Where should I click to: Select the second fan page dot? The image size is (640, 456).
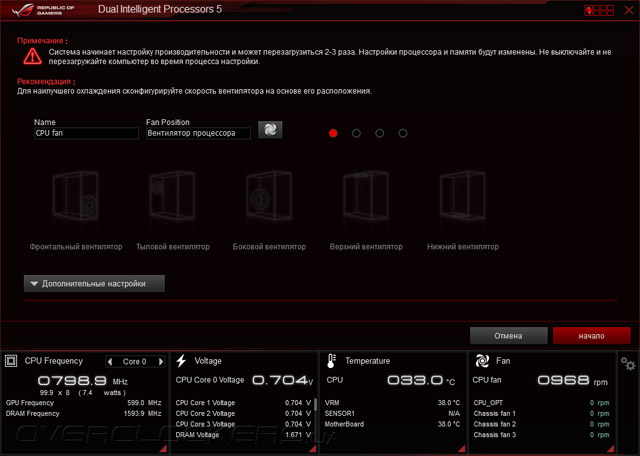(356, 133)
